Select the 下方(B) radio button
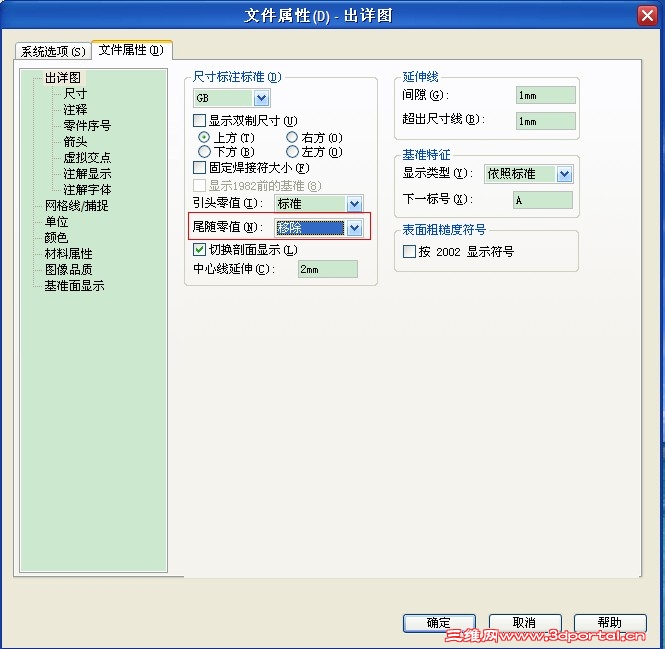 coord(204,151)
